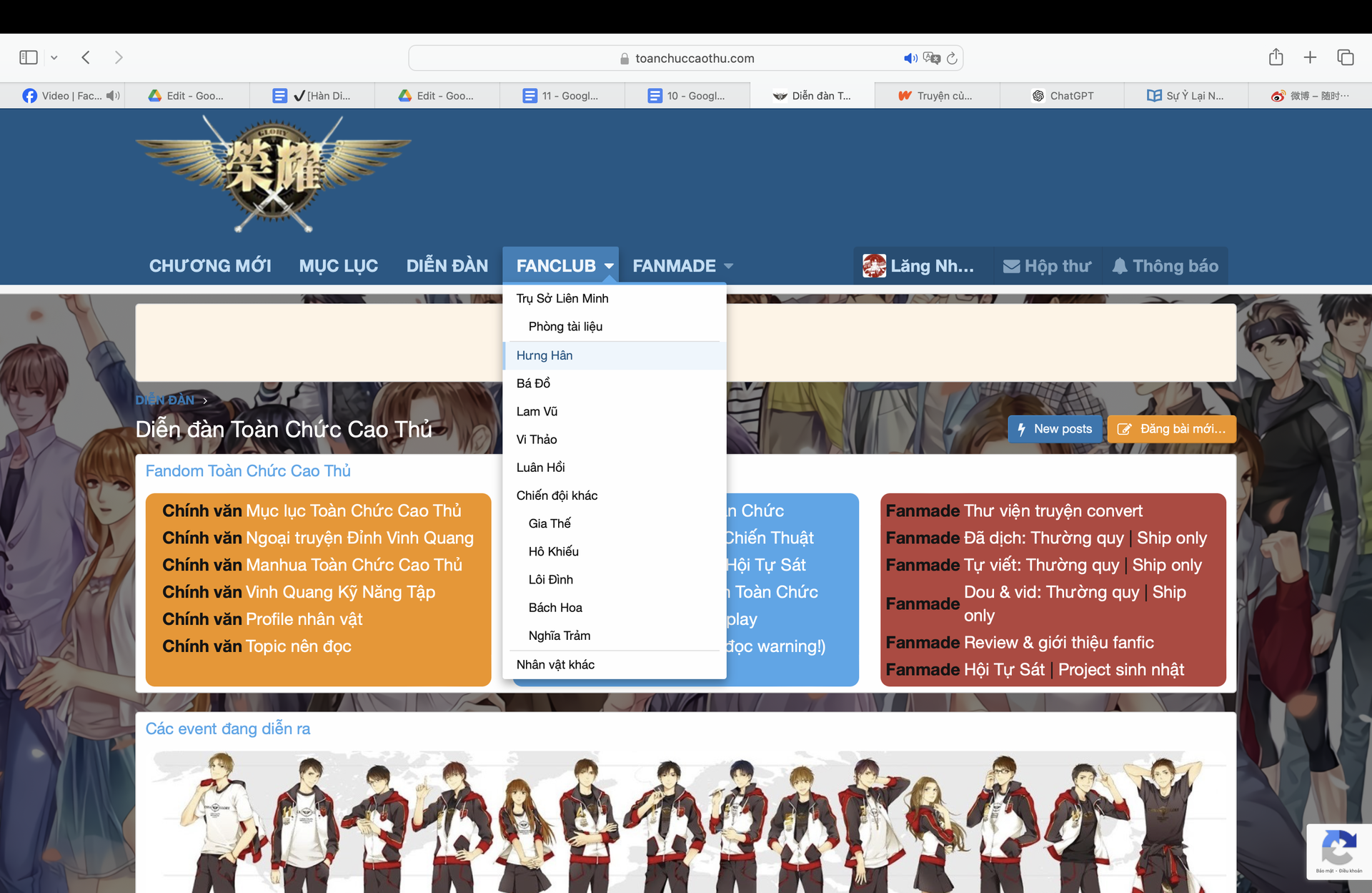Open CHƯƠNG MỚI navigation item

coord(210,266)
